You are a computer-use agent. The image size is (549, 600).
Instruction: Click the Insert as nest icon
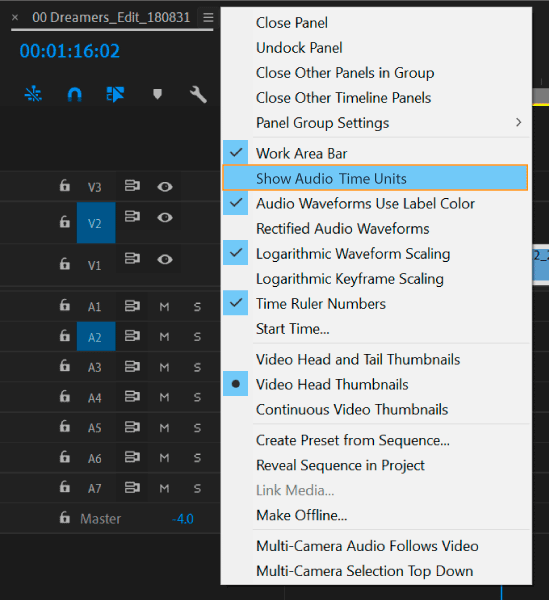coord(34,94)
